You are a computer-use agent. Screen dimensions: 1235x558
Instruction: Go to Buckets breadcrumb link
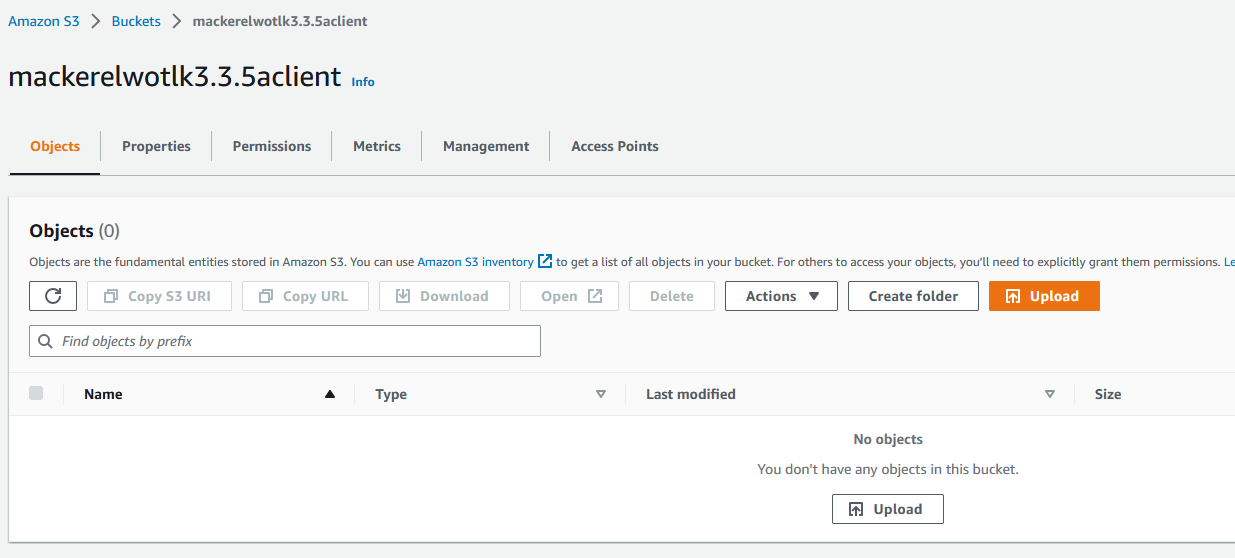[136, 21]
